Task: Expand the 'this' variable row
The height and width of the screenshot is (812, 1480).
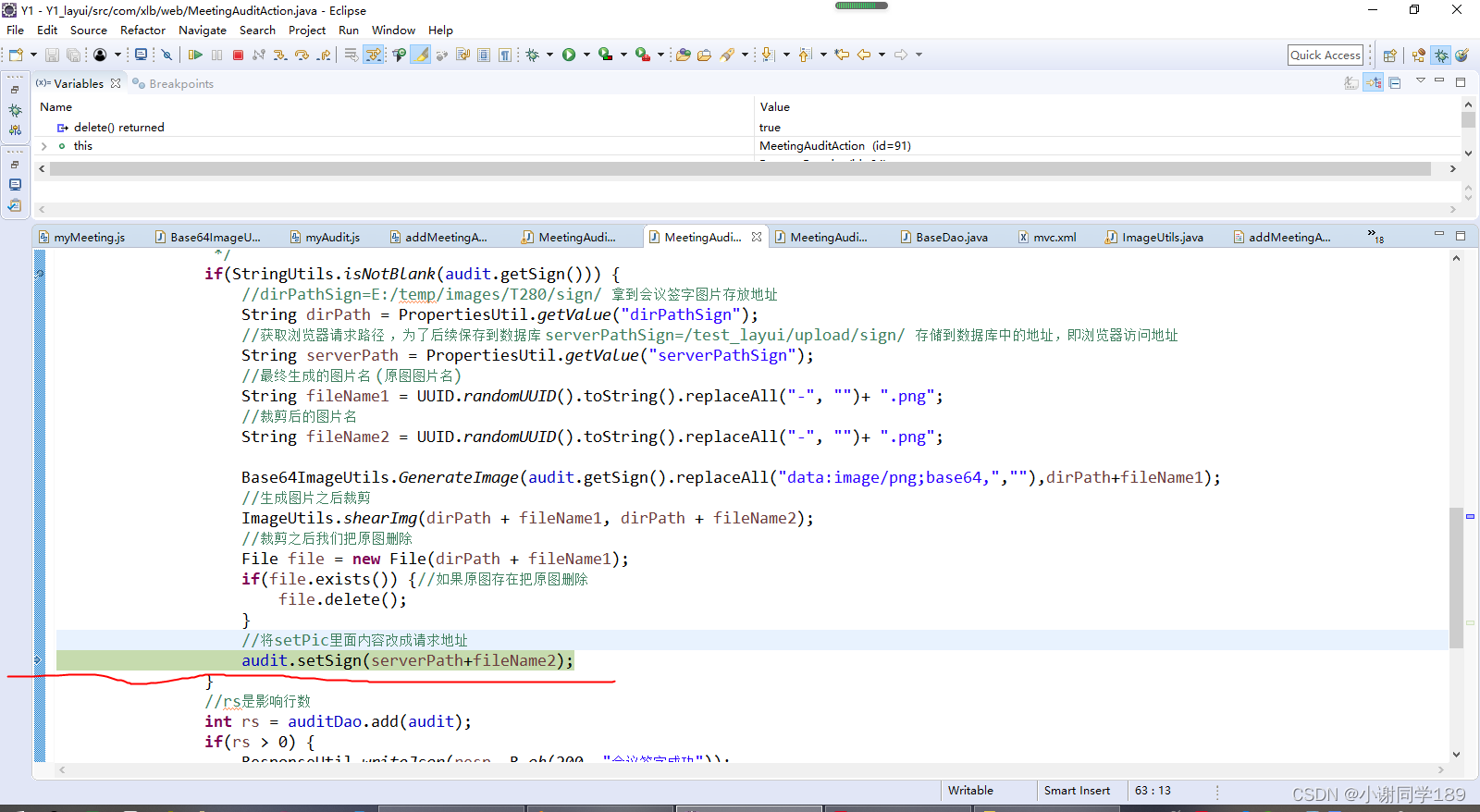Action: click(43, 146)
